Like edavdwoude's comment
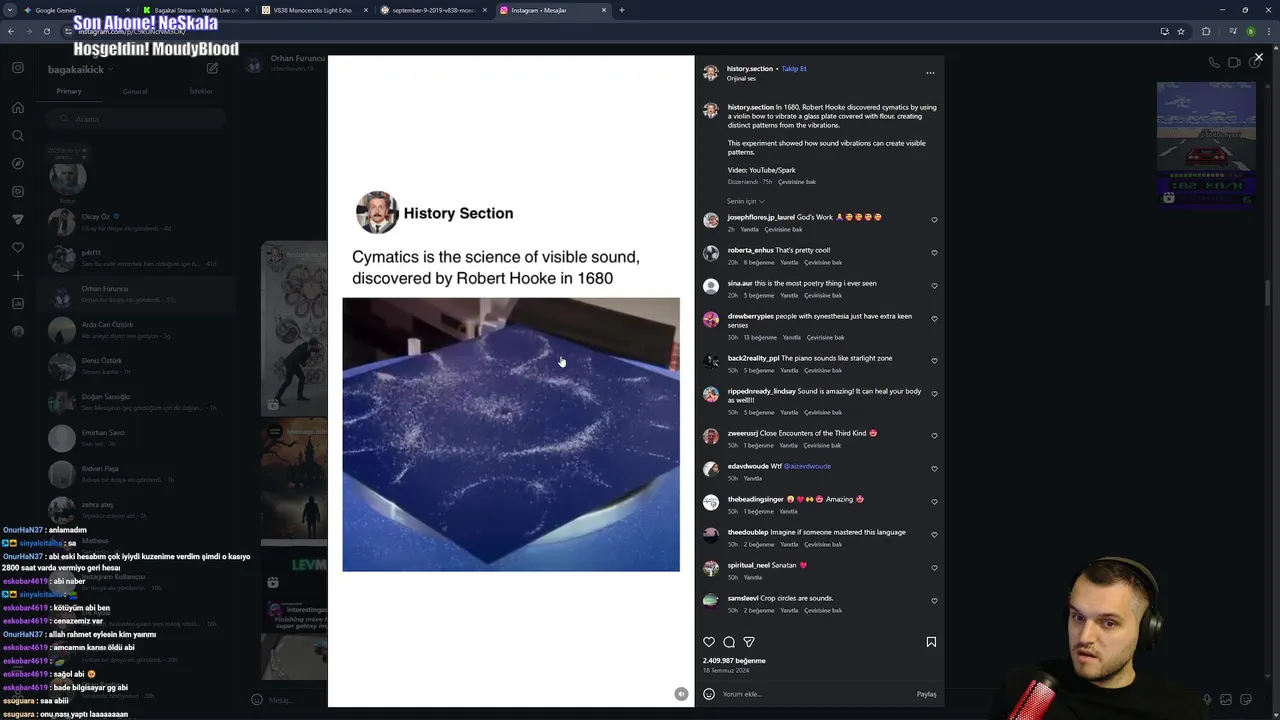This screenshot has width=1280, height=720. [934, 469]
